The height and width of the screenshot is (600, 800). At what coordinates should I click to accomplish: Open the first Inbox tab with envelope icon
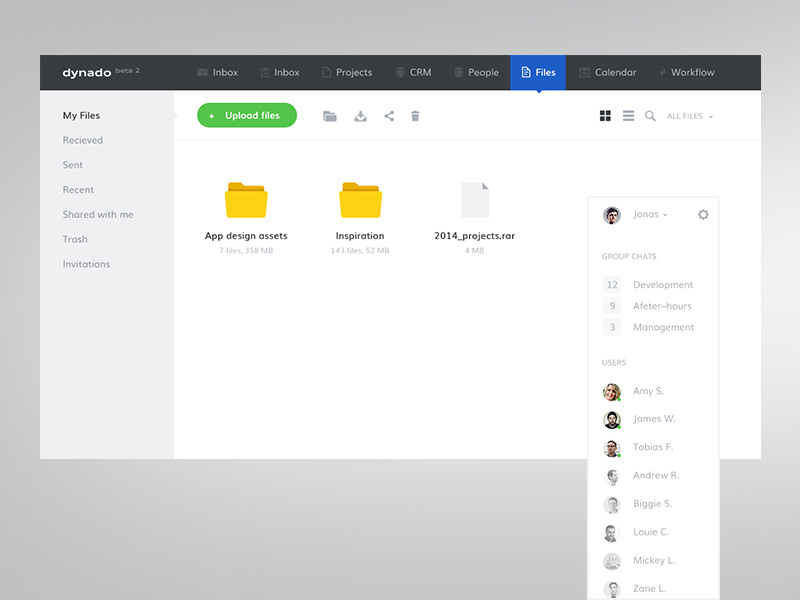[x=217, y=72]
